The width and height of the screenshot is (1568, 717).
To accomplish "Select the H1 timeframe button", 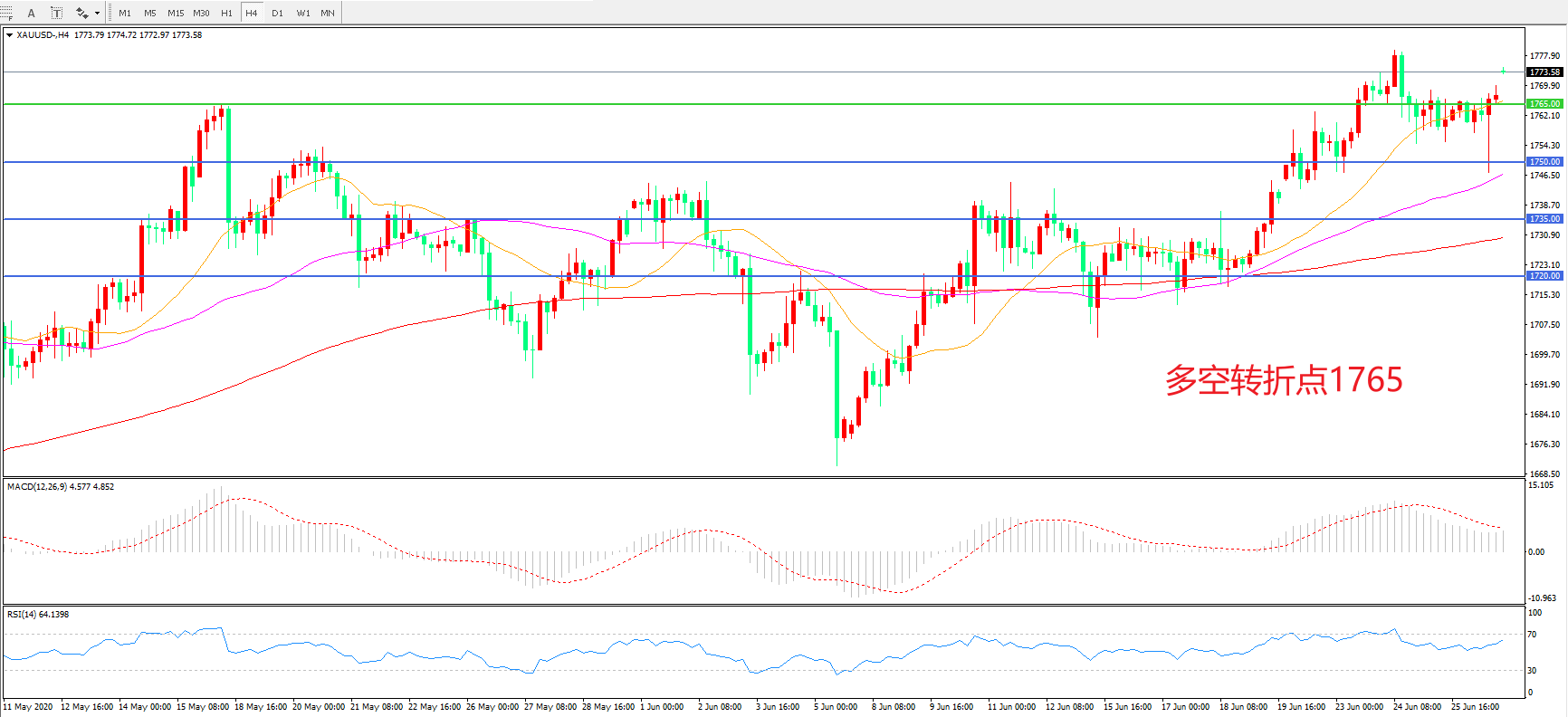I will pyautogui.click(x=226, y=13).
